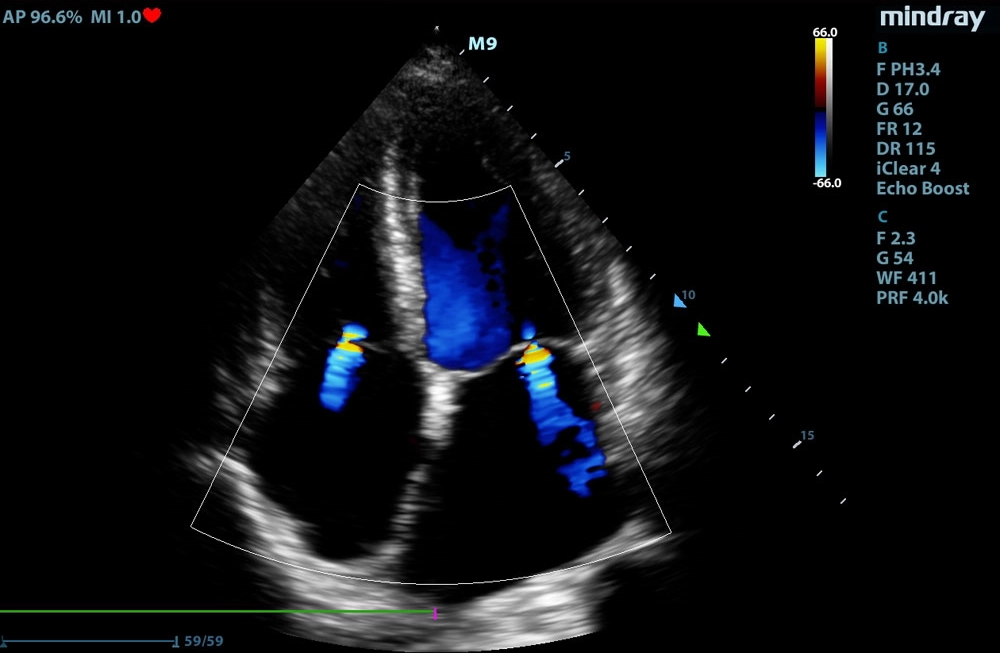1000x653 pixels.
Task: Select the iClear 4 parameter
Action: (908, 168)
